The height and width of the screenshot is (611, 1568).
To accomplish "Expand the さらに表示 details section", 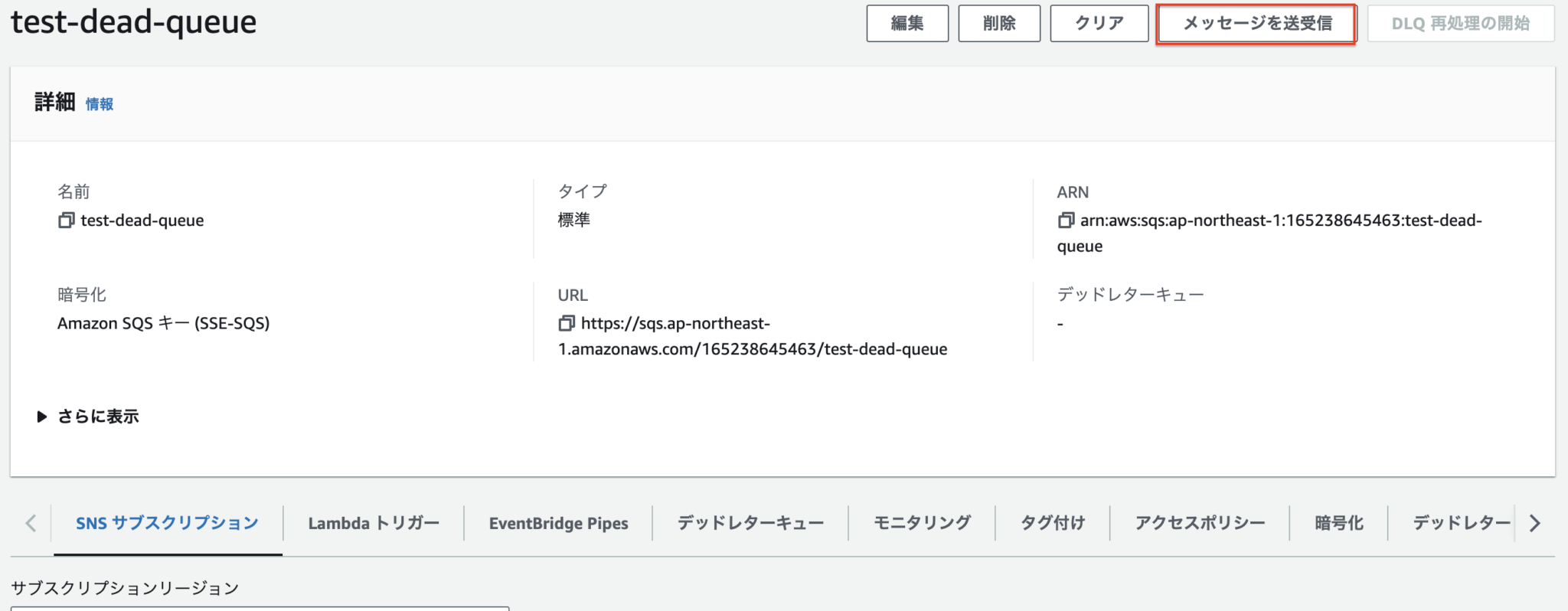I will coord(88,417).
